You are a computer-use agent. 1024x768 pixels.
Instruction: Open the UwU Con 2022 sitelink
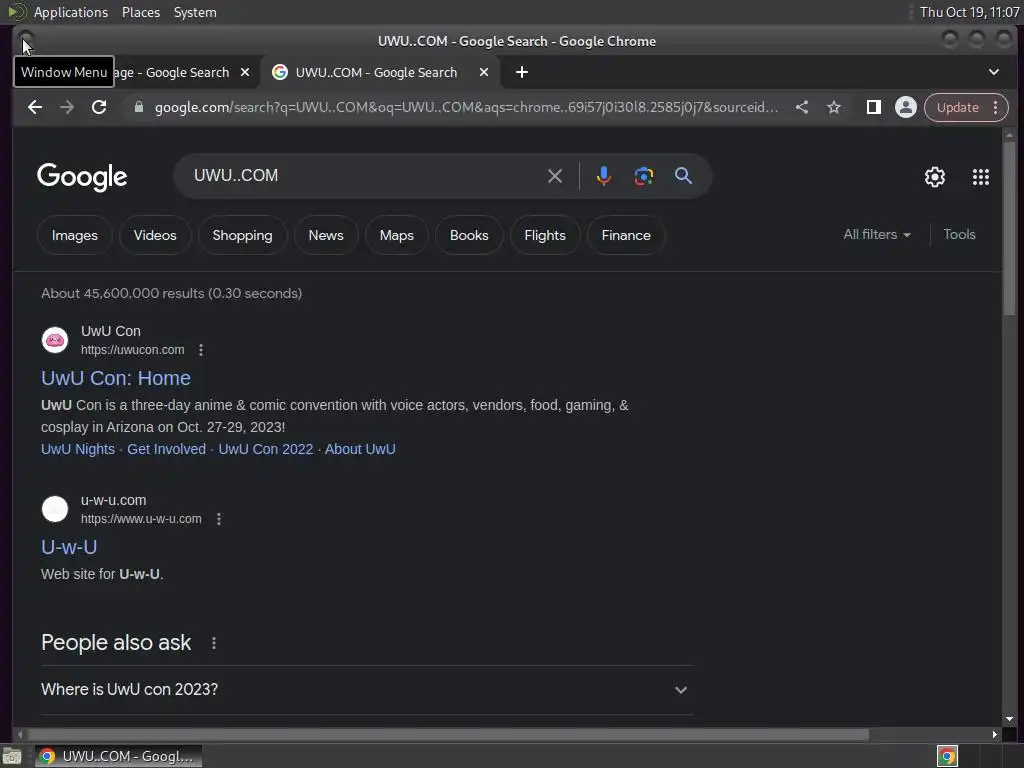click(266, 449)
